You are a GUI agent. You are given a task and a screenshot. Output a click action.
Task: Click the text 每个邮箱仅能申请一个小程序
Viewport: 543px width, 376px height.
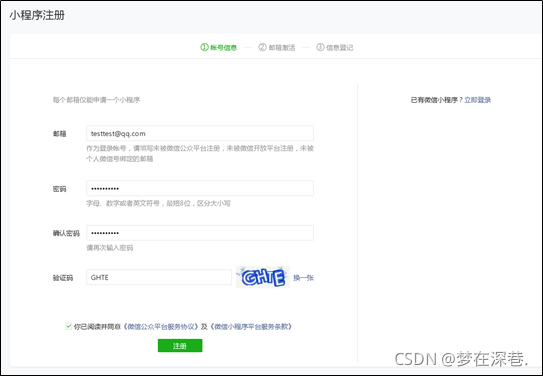(x=96, y=100)
